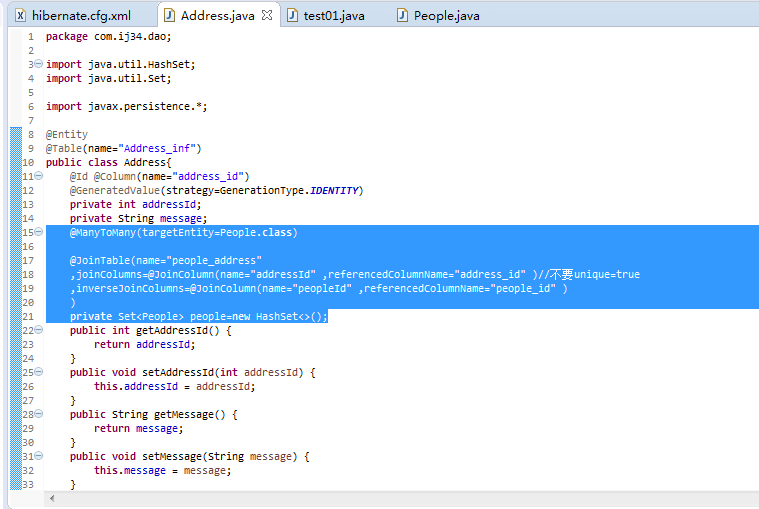The width and height of the screenshot is (759, 509).
Task: Click the Java file icon on Address.java tab
Action: click(x=169, y=15)
